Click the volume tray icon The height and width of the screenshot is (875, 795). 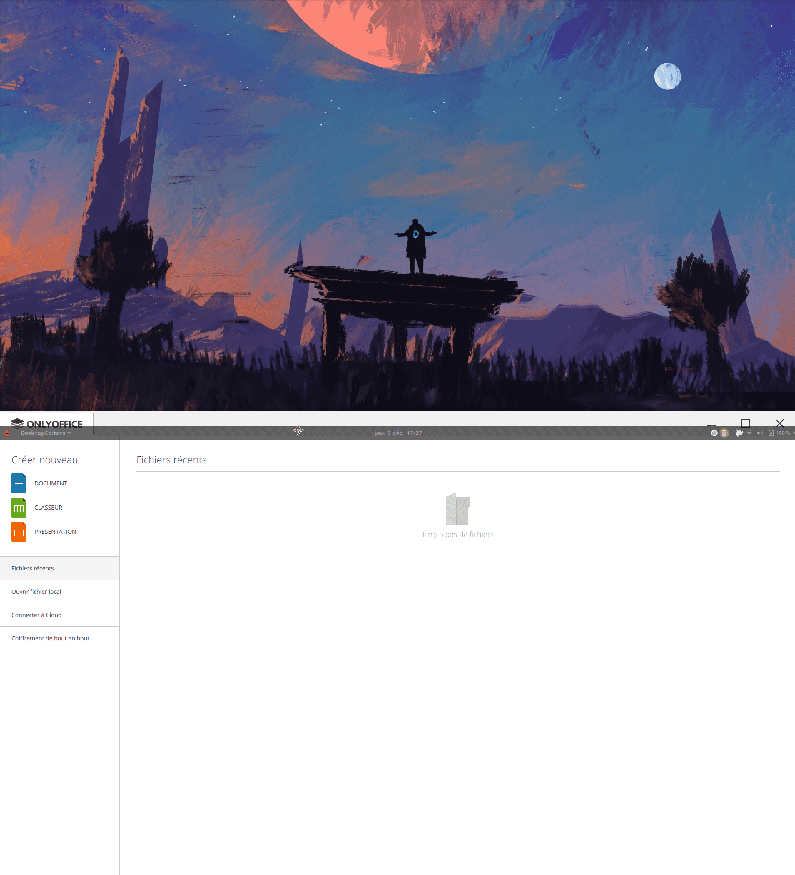point(759,433)
